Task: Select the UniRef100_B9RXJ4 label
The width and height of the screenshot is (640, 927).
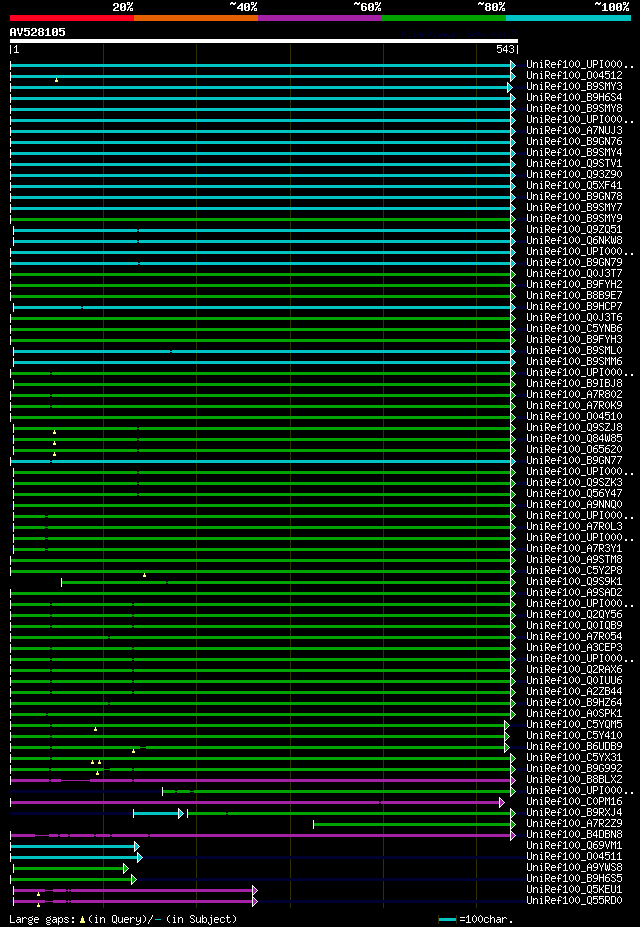Action: click(574, 813)
